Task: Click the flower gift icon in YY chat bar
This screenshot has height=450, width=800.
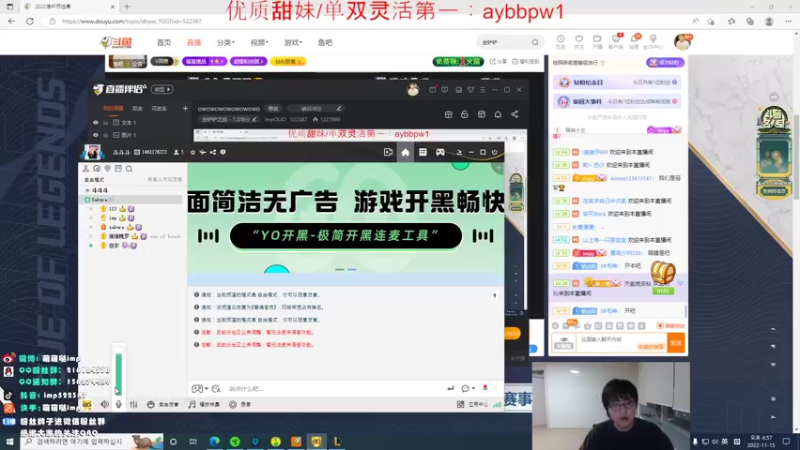Action: 485,388
